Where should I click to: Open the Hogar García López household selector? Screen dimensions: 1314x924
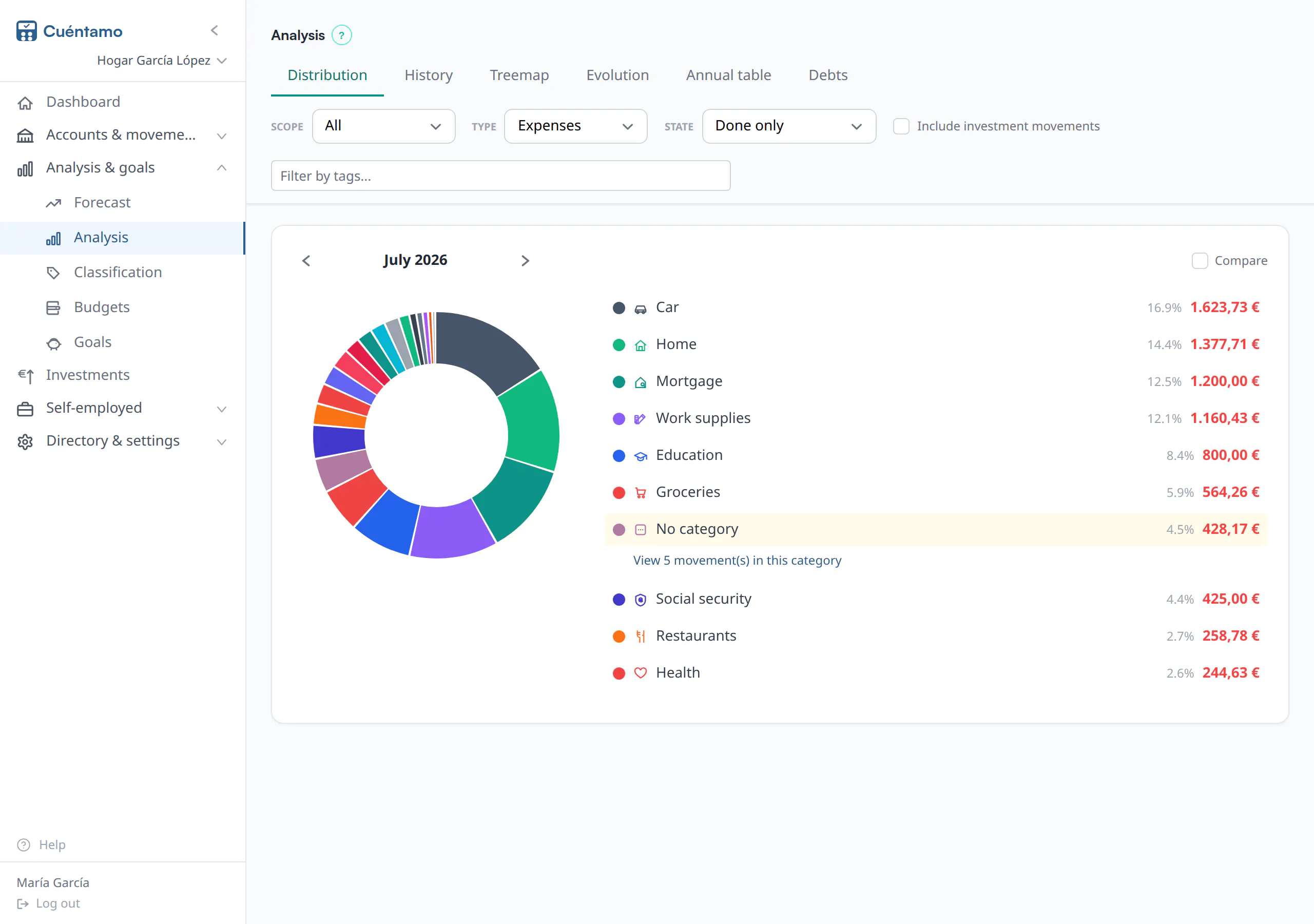[x=162, y=60]
